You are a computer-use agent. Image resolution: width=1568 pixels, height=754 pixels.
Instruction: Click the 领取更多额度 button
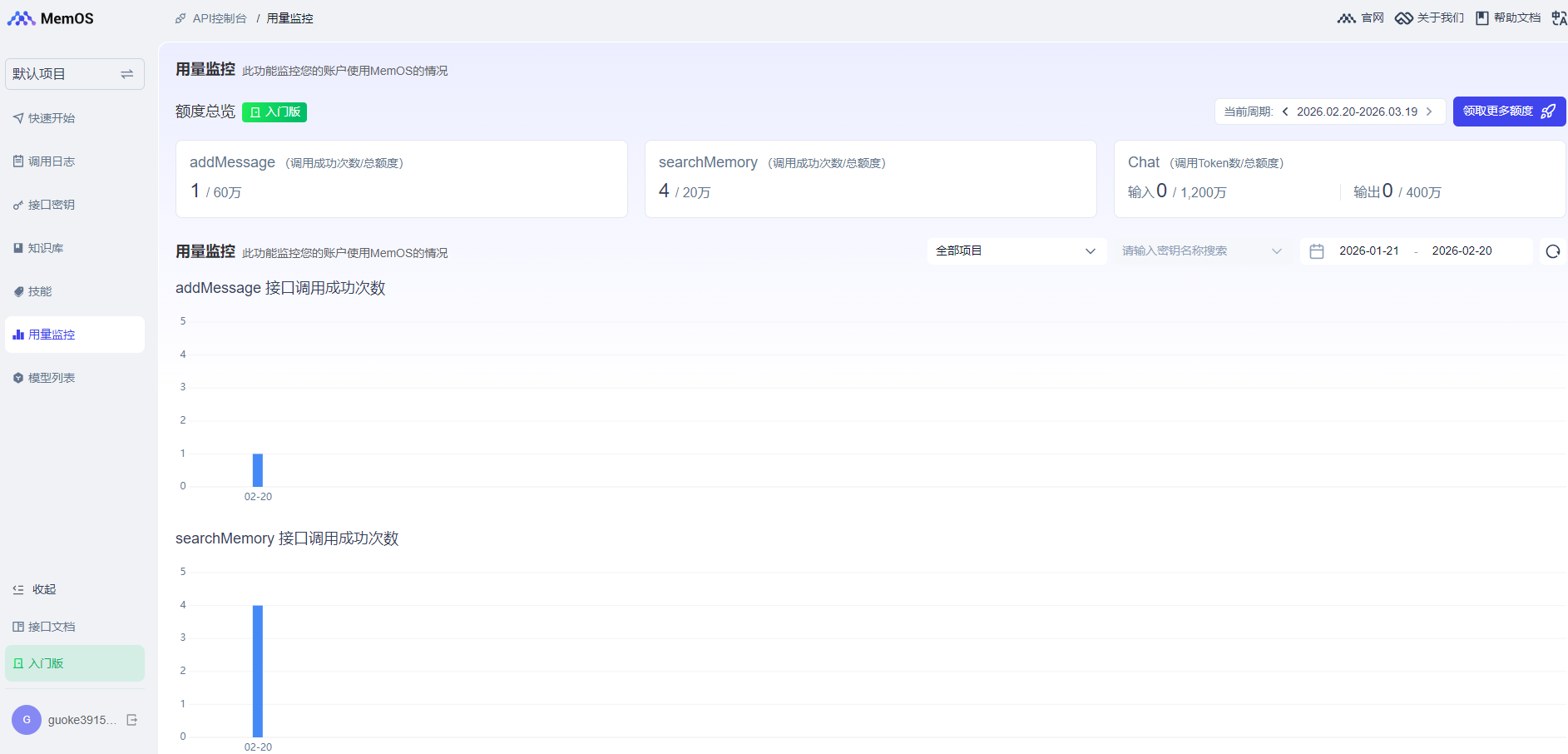pos(1508,112)
